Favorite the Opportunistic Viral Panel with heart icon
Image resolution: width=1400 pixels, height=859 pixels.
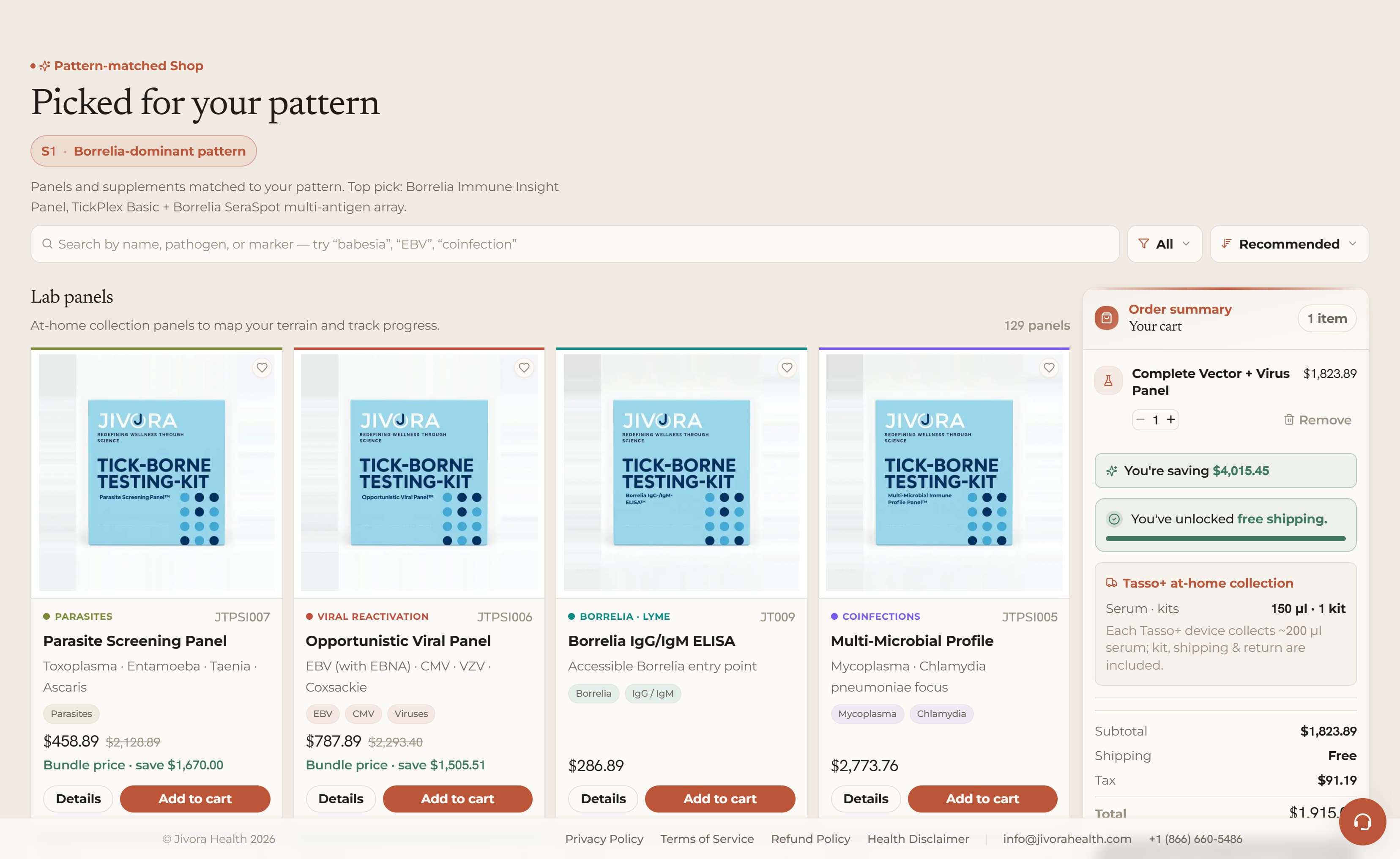click(x=524, y=368)
